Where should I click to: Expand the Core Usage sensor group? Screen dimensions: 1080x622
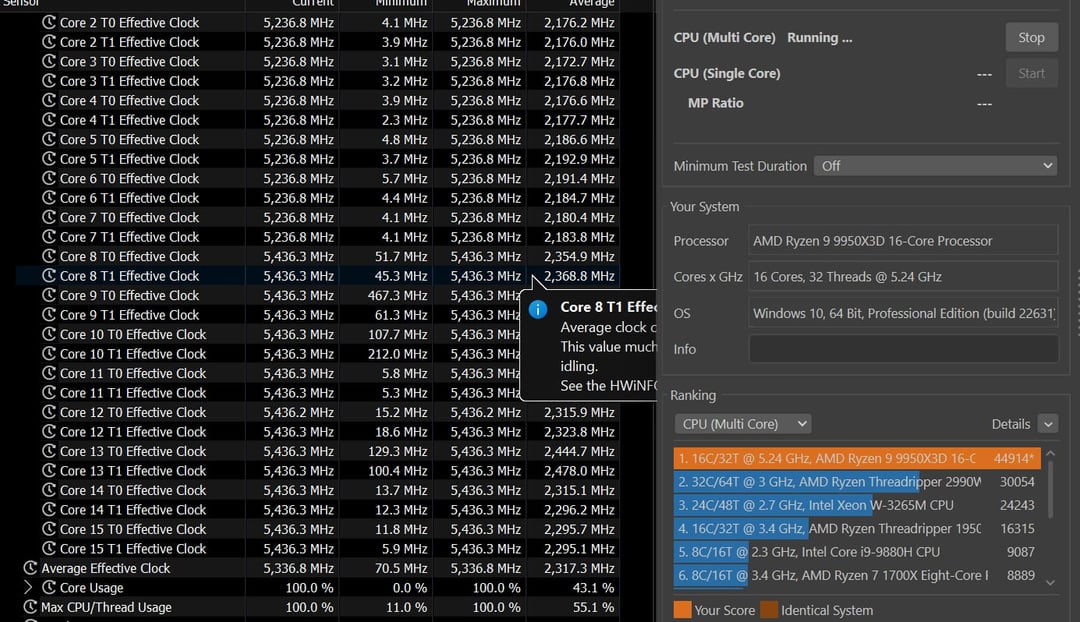28,588
